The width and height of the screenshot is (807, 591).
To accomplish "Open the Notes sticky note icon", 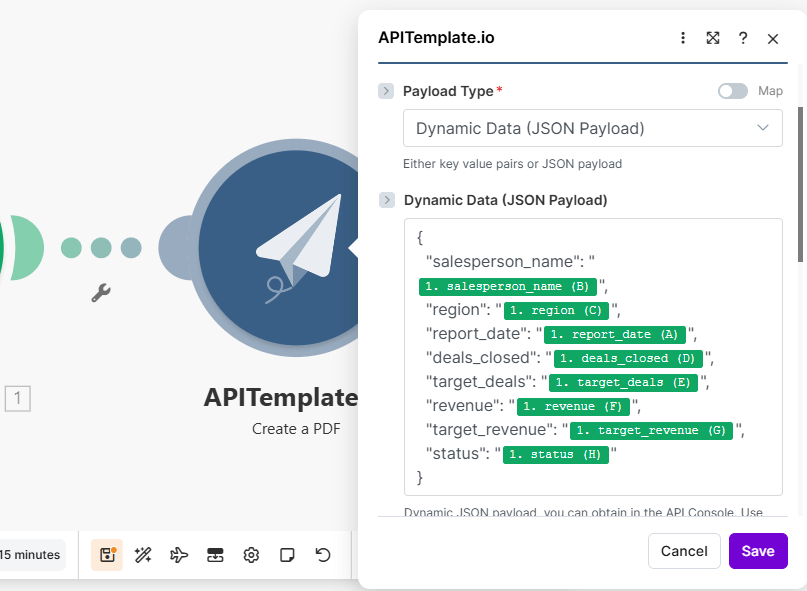I will (x=287, y=555).
